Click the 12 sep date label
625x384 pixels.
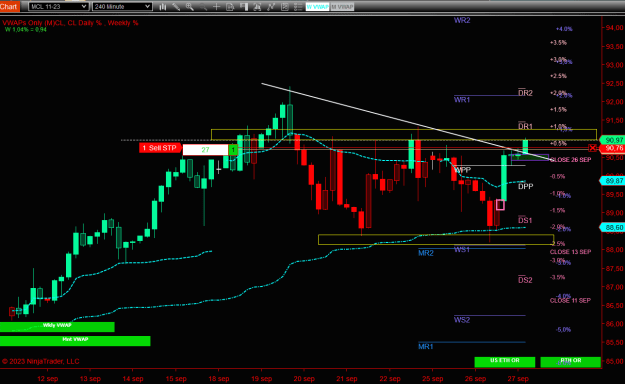[x=47, y=378]
